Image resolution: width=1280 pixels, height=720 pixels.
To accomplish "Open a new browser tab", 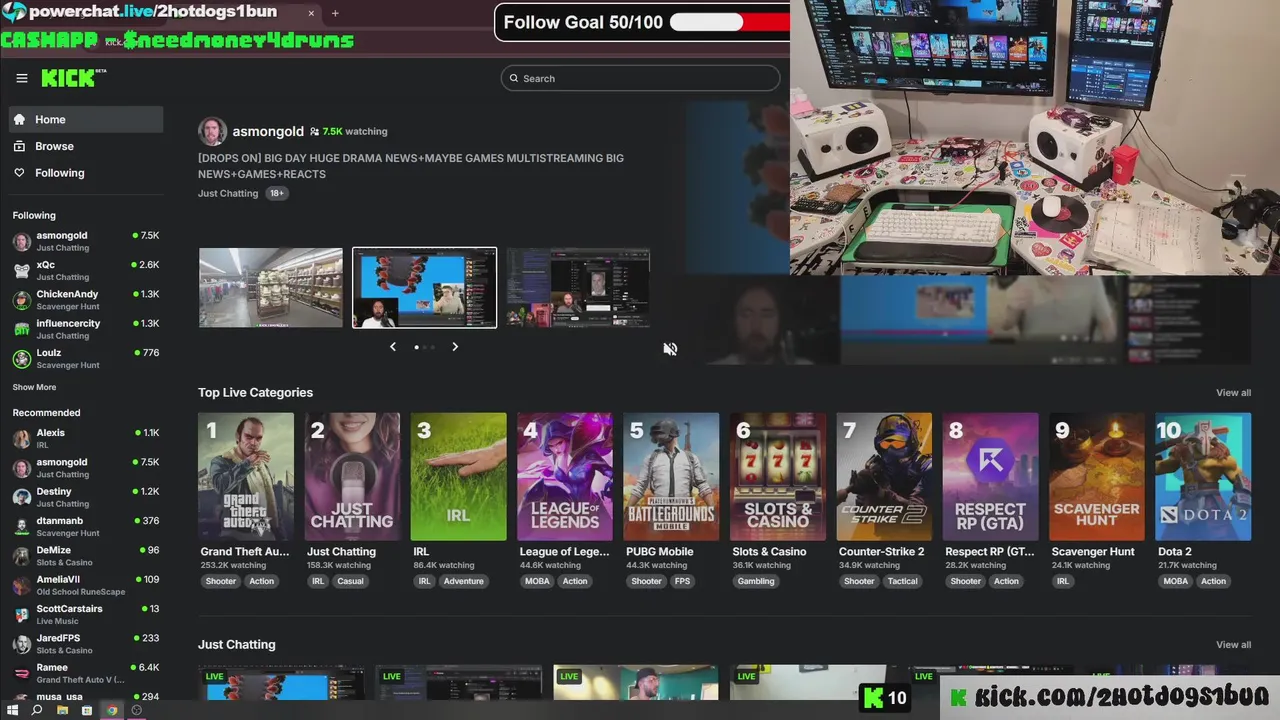I will pos(335,13).
